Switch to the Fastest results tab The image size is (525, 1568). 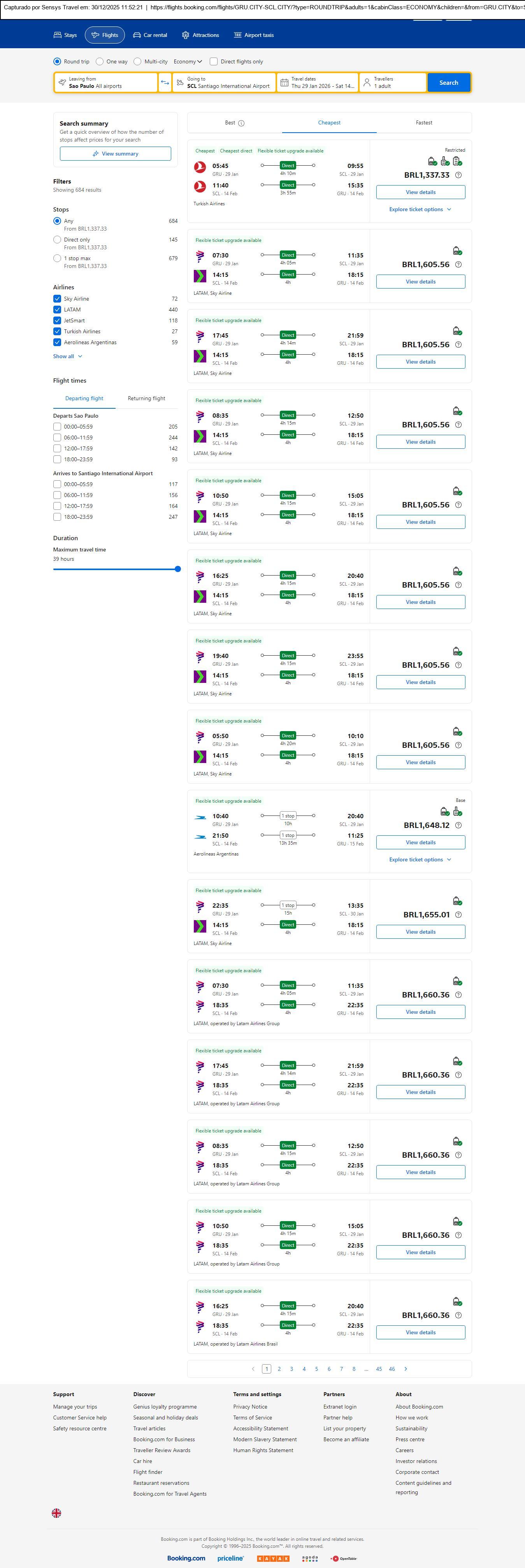coord(424,123)
